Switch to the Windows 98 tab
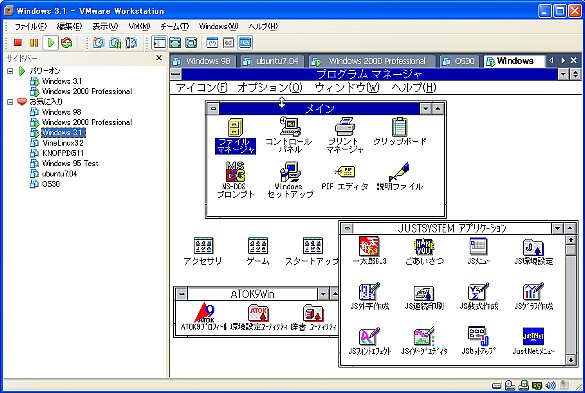This screenshot has height=393, width=585. click(203, 61)
